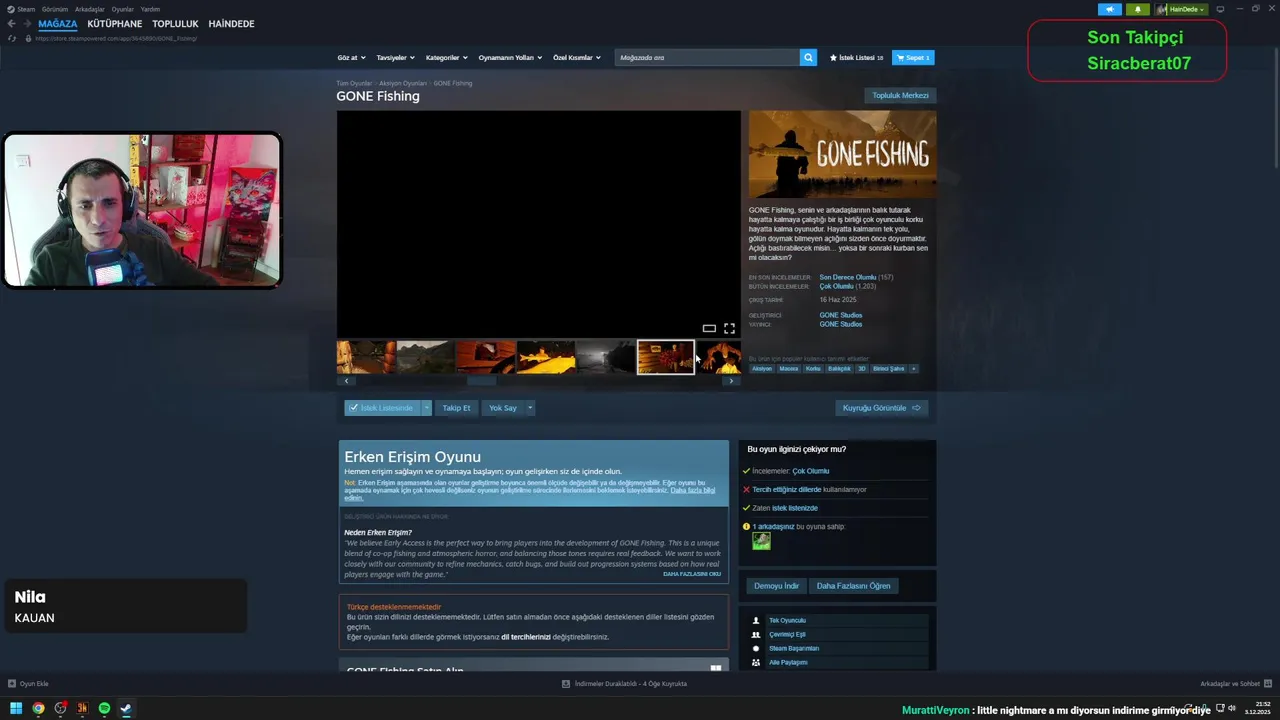Screen dimensions: 1280x720
Task: Click the dil tercihlerinizi link
Action: pyautogui.click(x=526, y=637)
